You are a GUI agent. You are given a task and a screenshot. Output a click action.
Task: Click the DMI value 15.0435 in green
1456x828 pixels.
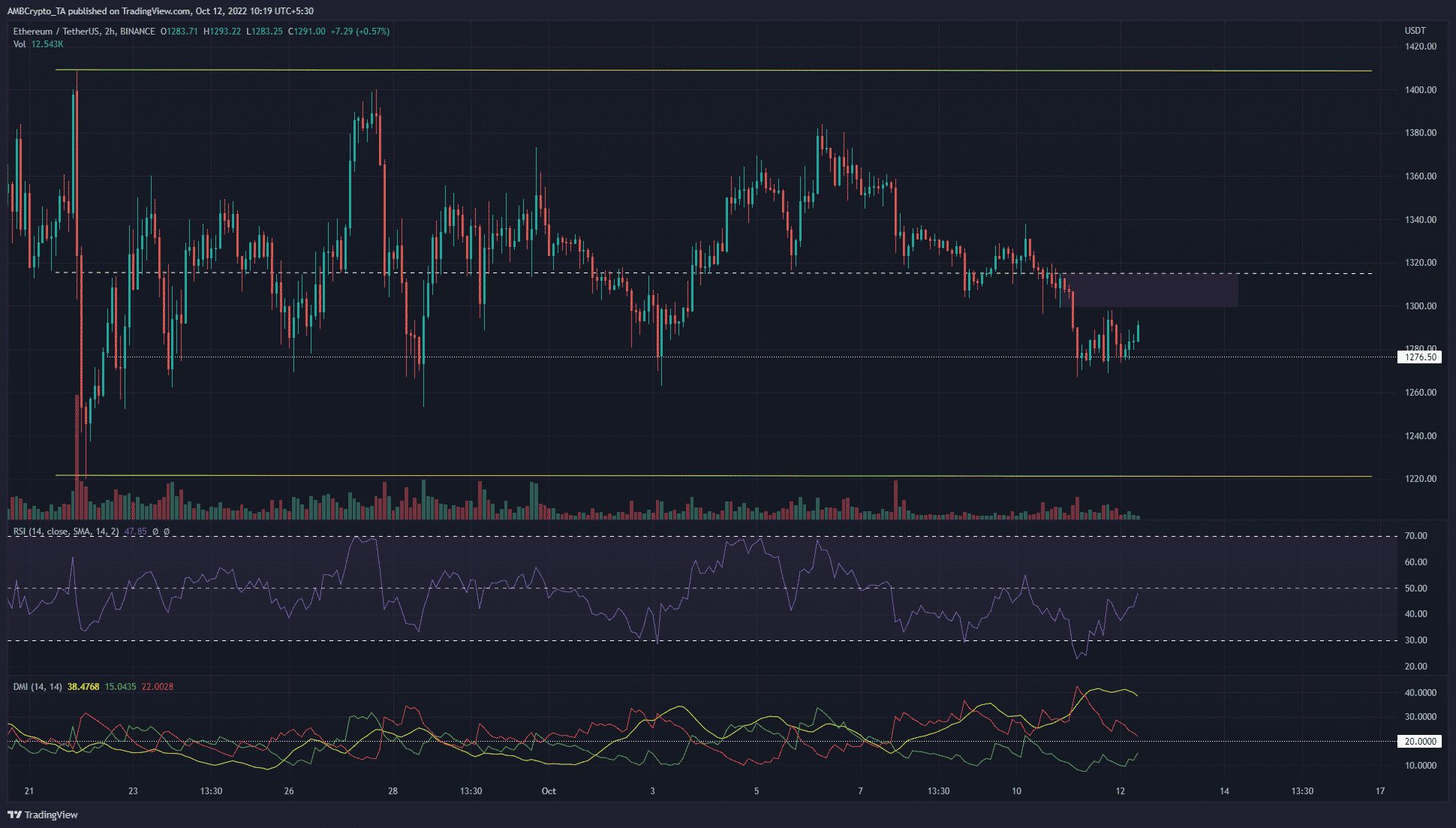120,687
